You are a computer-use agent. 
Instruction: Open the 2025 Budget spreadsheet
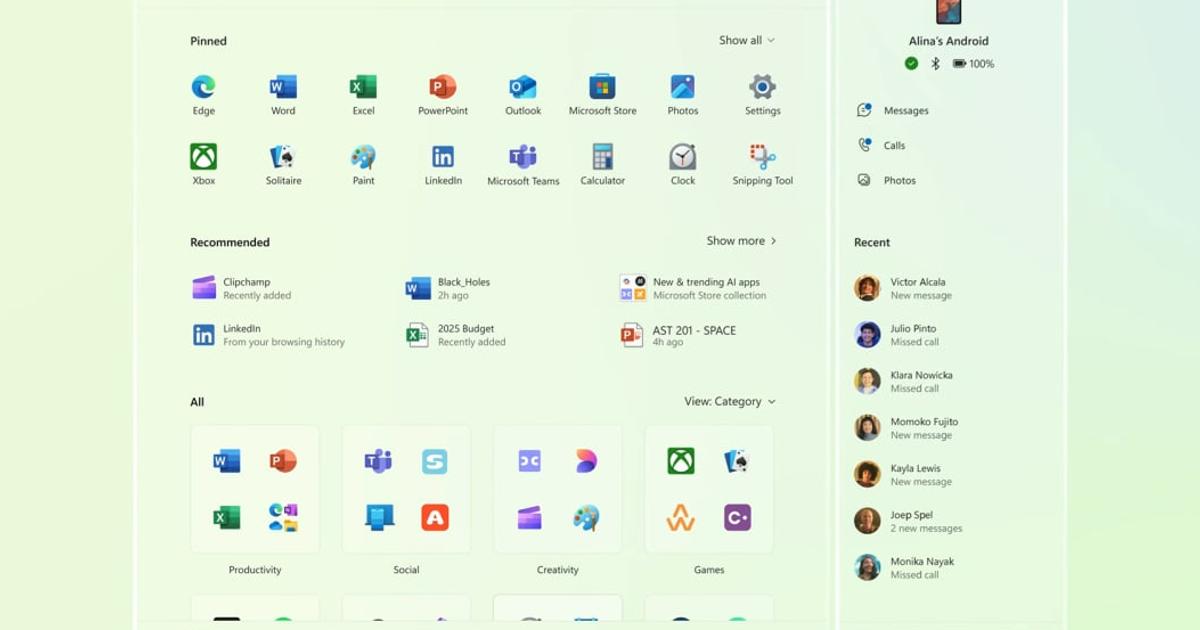click(x=456, y=335)
